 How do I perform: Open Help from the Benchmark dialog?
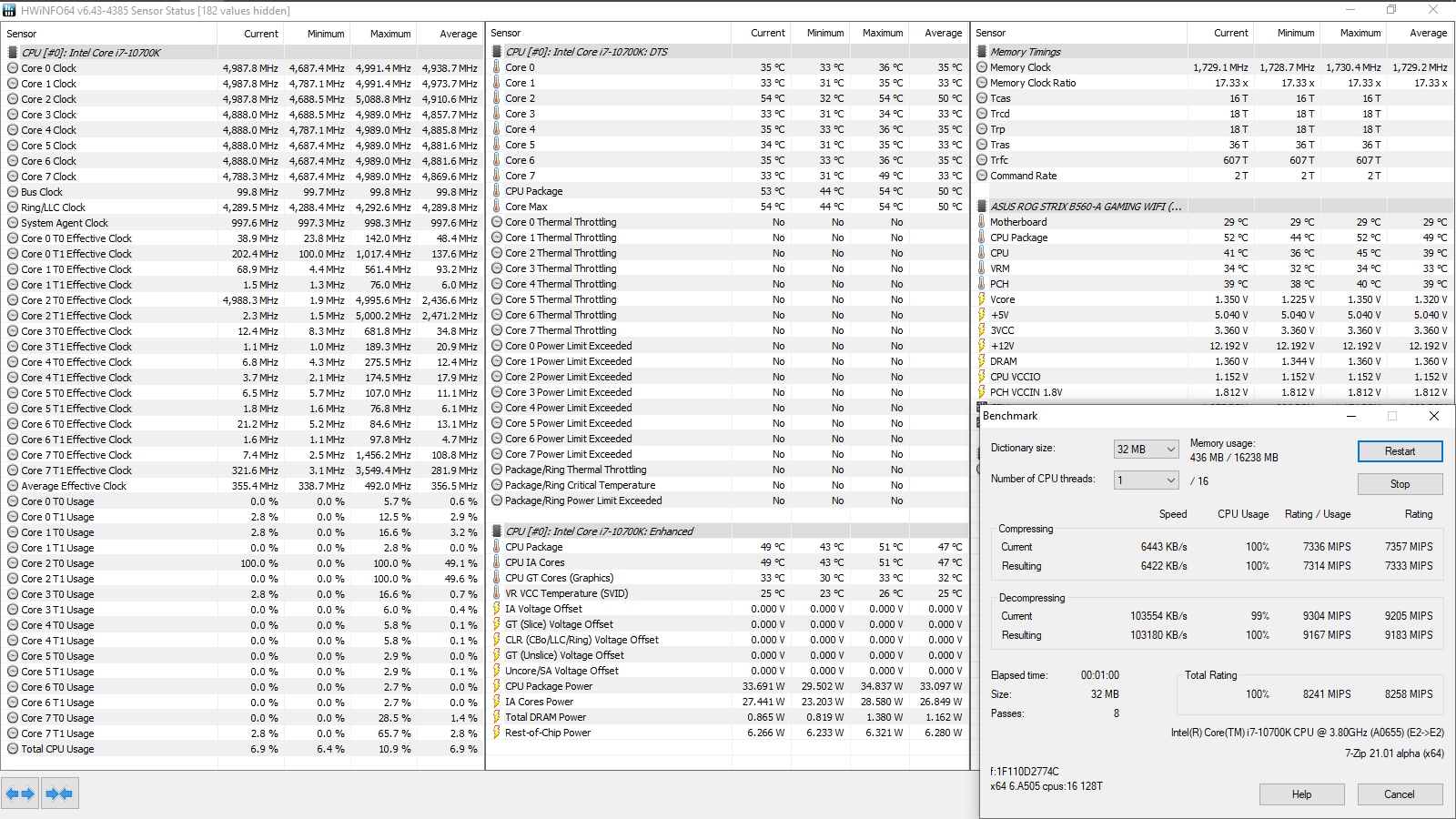coord(1301,794)
